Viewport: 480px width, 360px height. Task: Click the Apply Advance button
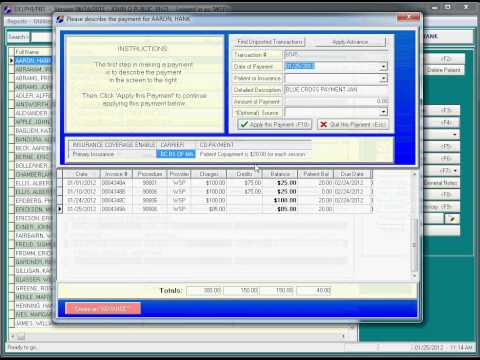pos(350,42)
